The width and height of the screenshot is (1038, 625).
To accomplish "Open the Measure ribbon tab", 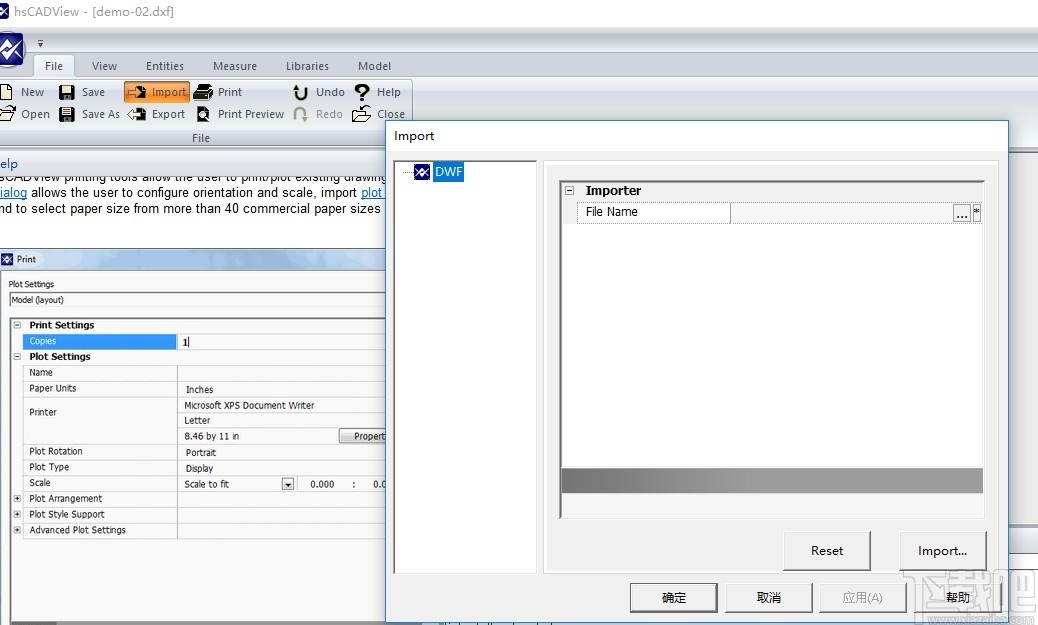I will [x=235, y=66].
